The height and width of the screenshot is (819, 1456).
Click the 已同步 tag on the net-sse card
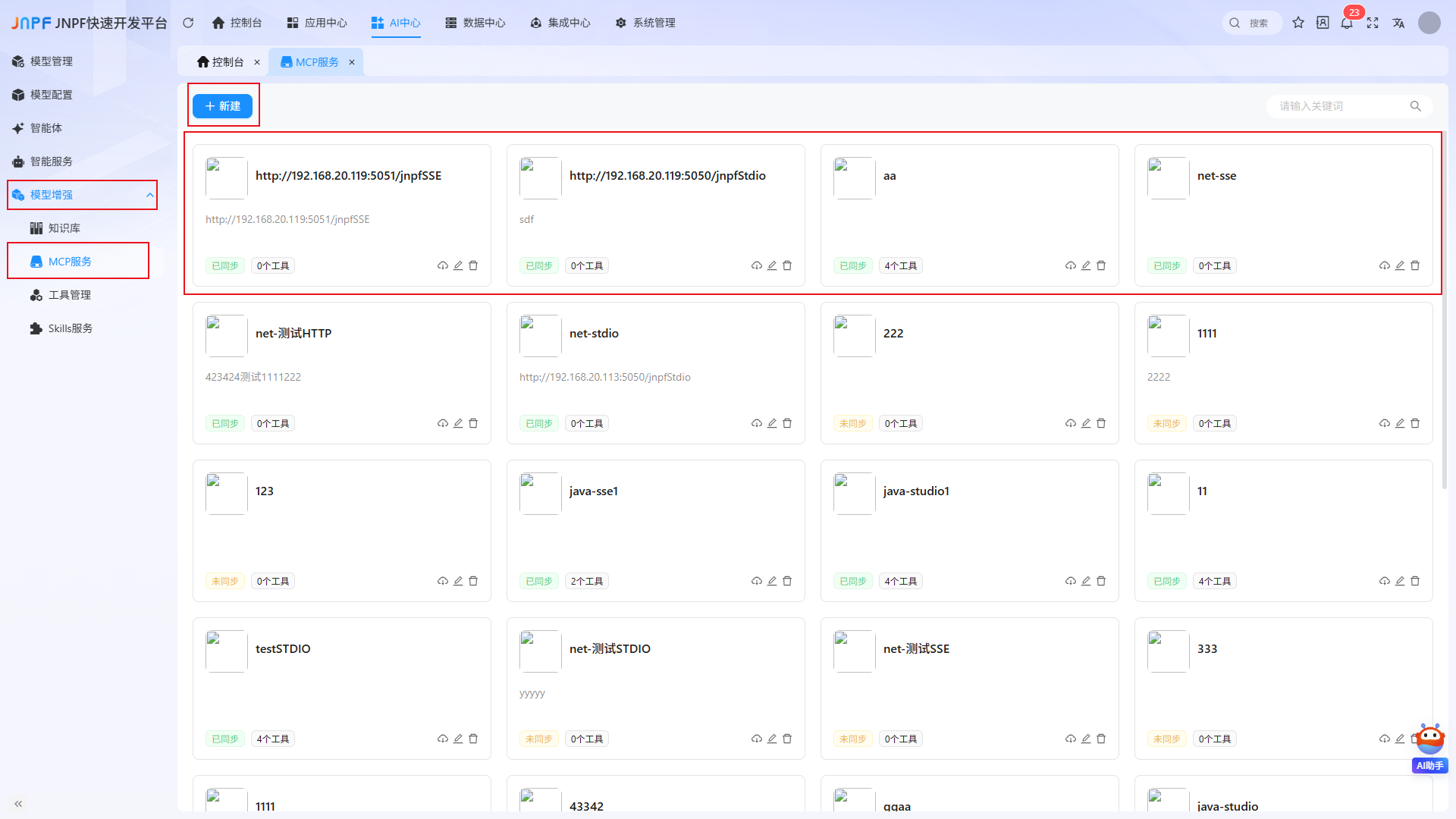pos(1167,265)
